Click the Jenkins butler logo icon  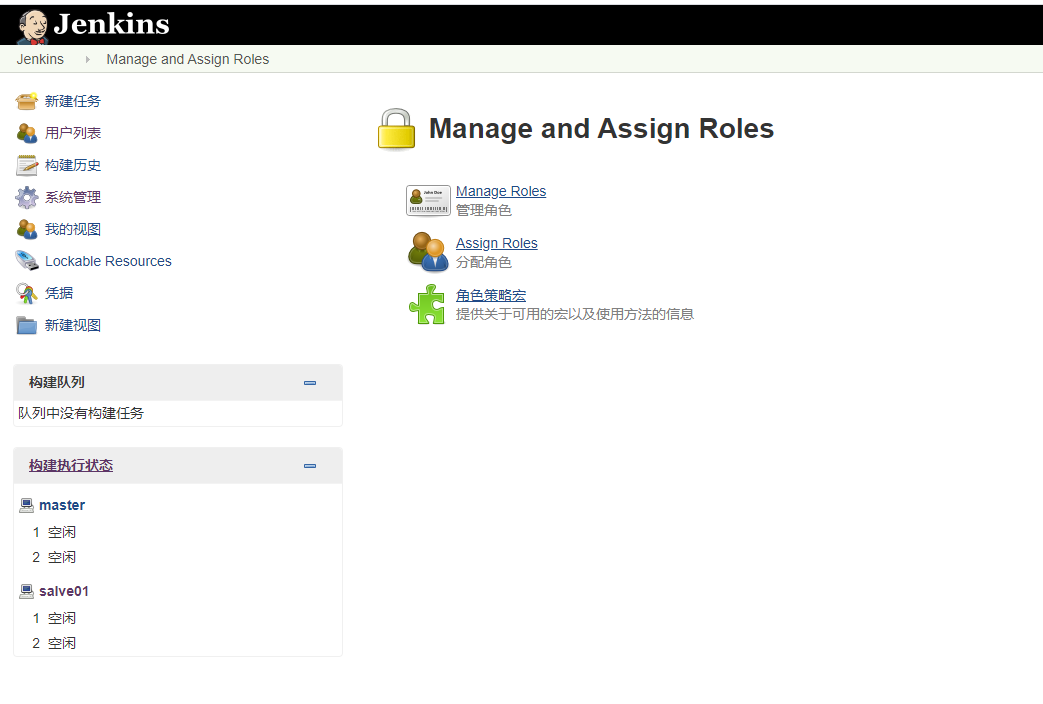(x=32, y=25)
